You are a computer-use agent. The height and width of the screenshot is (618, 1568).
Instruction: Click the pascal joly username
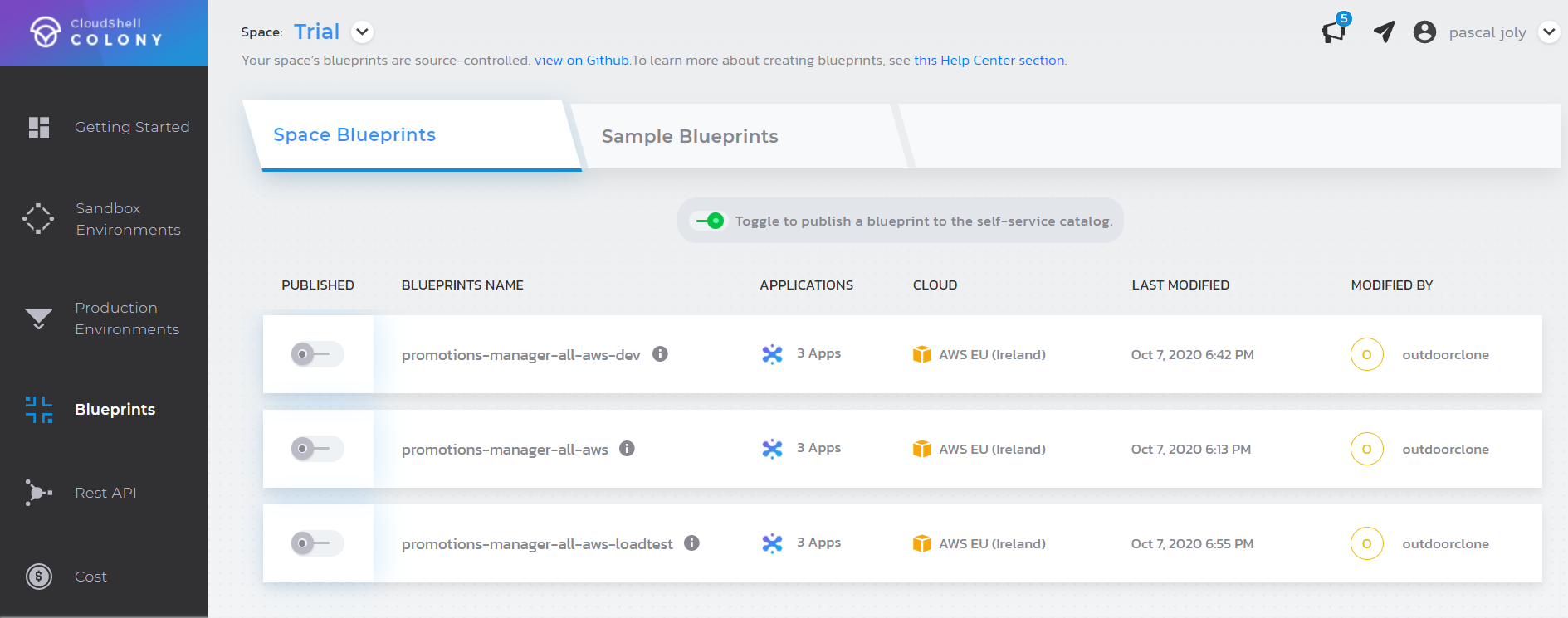pyautogui.click(x=1487, y=32)
